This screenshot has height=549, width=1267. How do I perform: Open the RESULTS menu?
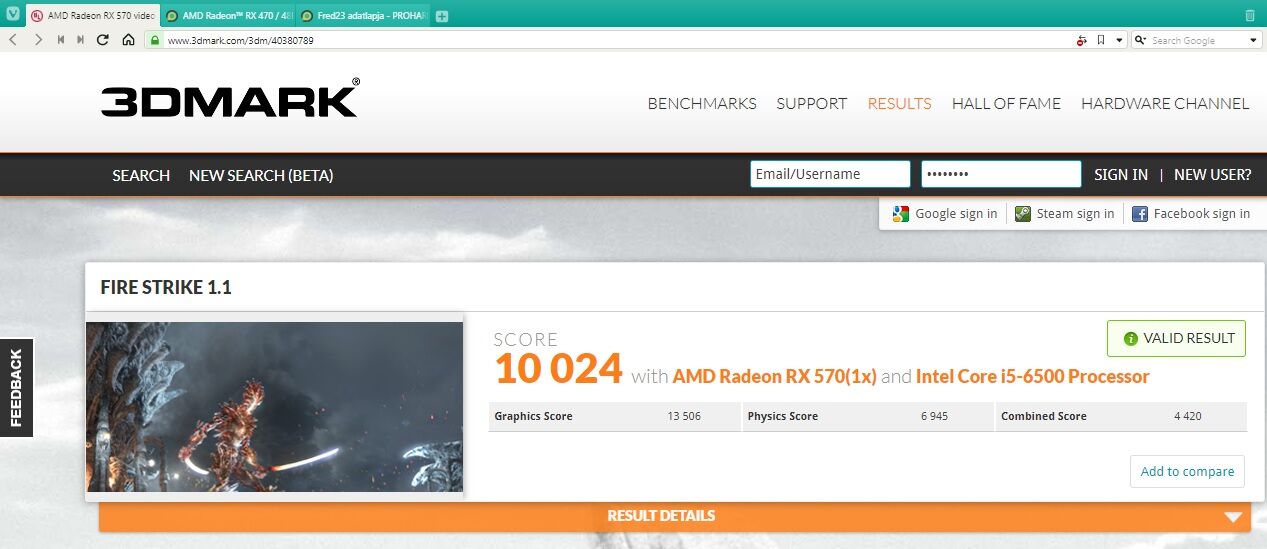coord(899,103)
